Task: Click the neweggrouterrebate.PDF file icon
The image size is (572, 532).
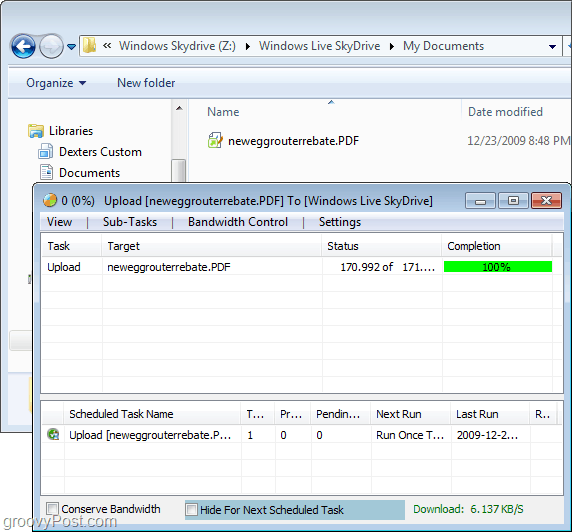Action: coord(215,140)
